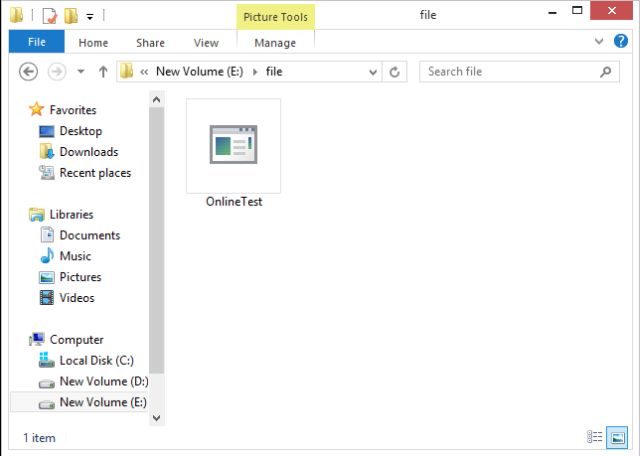Viewport: 640px width, 456px height.
Task: Select Computer in the navigation pane
Action: pos(76,340)
